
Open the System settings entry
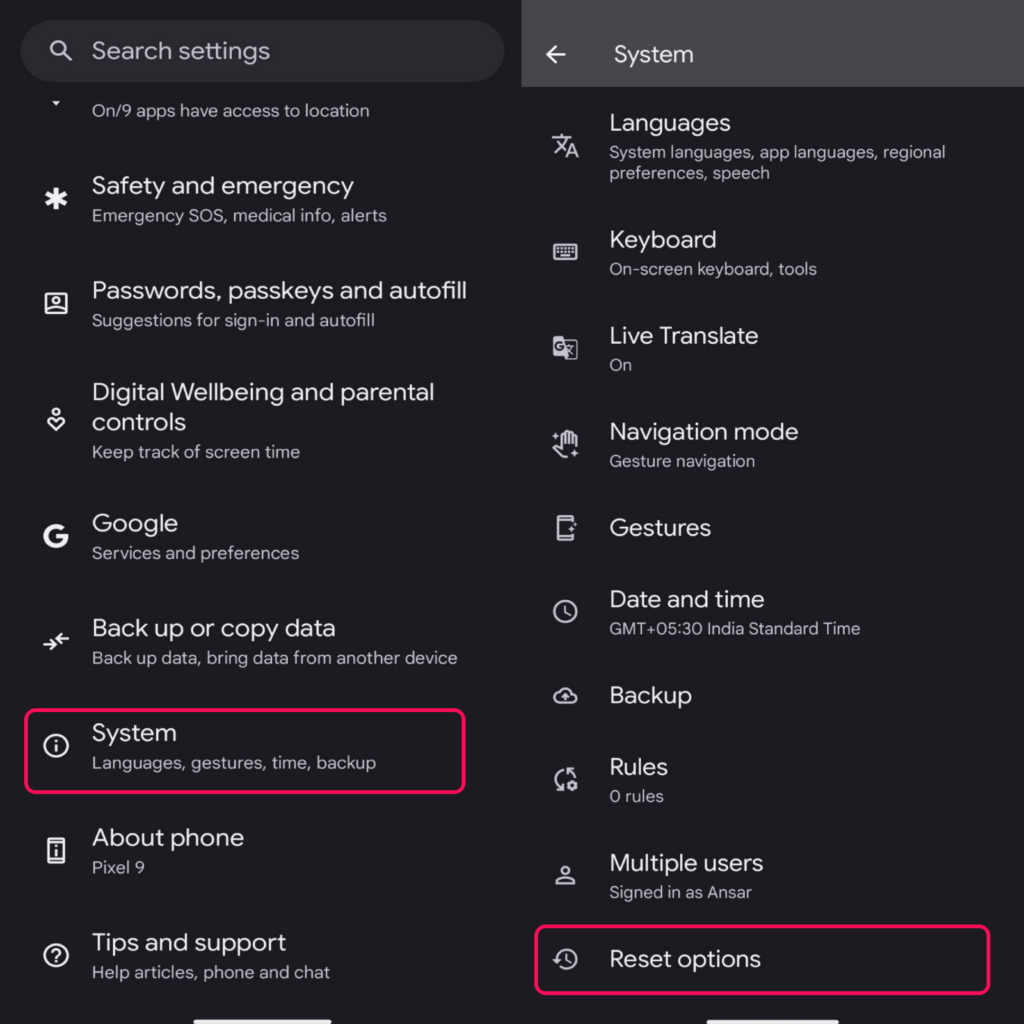244,748
